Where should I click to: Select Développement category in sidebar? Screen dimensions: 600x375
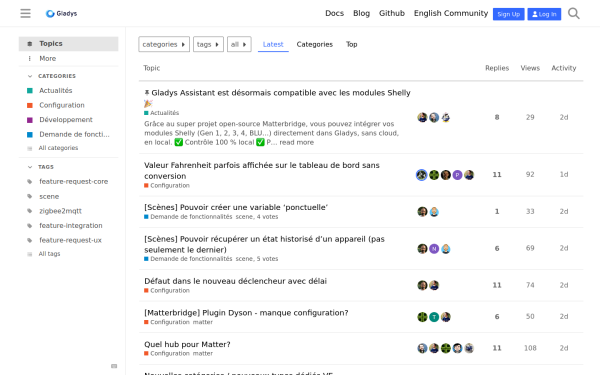pos(68,120)
